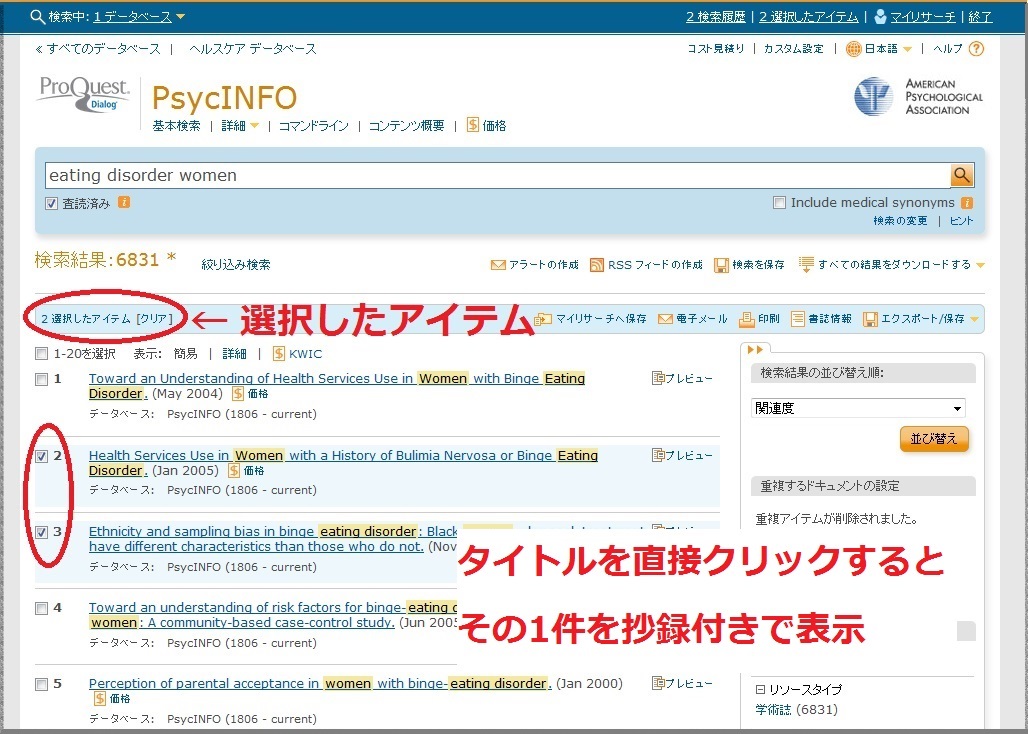The image size is (1028, 734).
Task: Open the 絞り込み検索 link
Action: [x=236, y=265]
